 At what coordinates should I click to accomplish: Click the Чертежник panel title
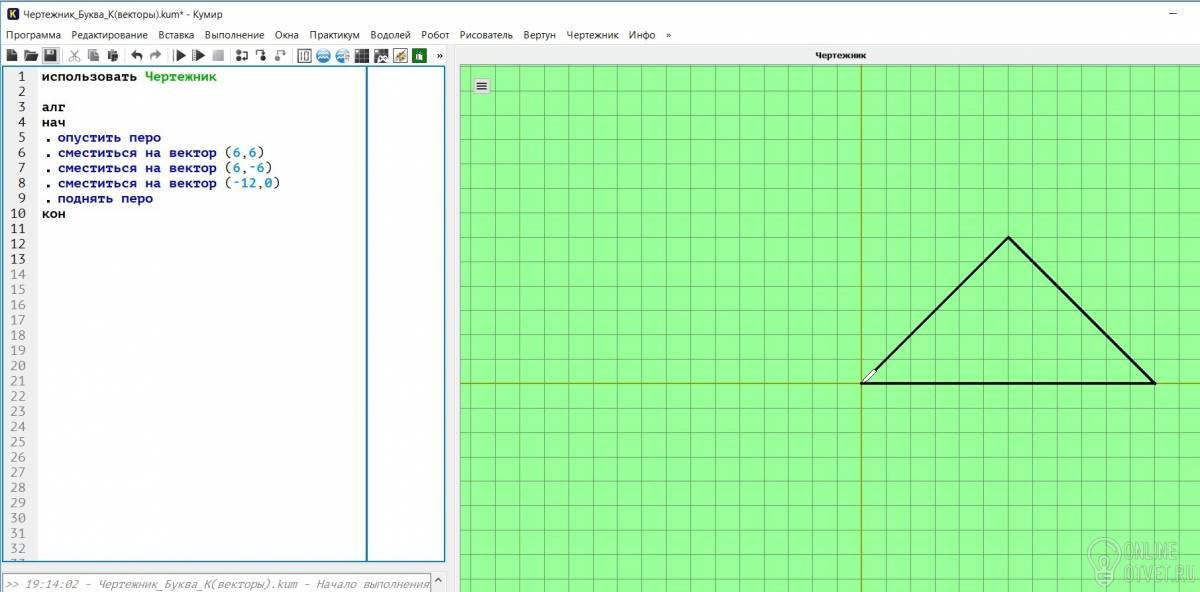pos(841,55)
